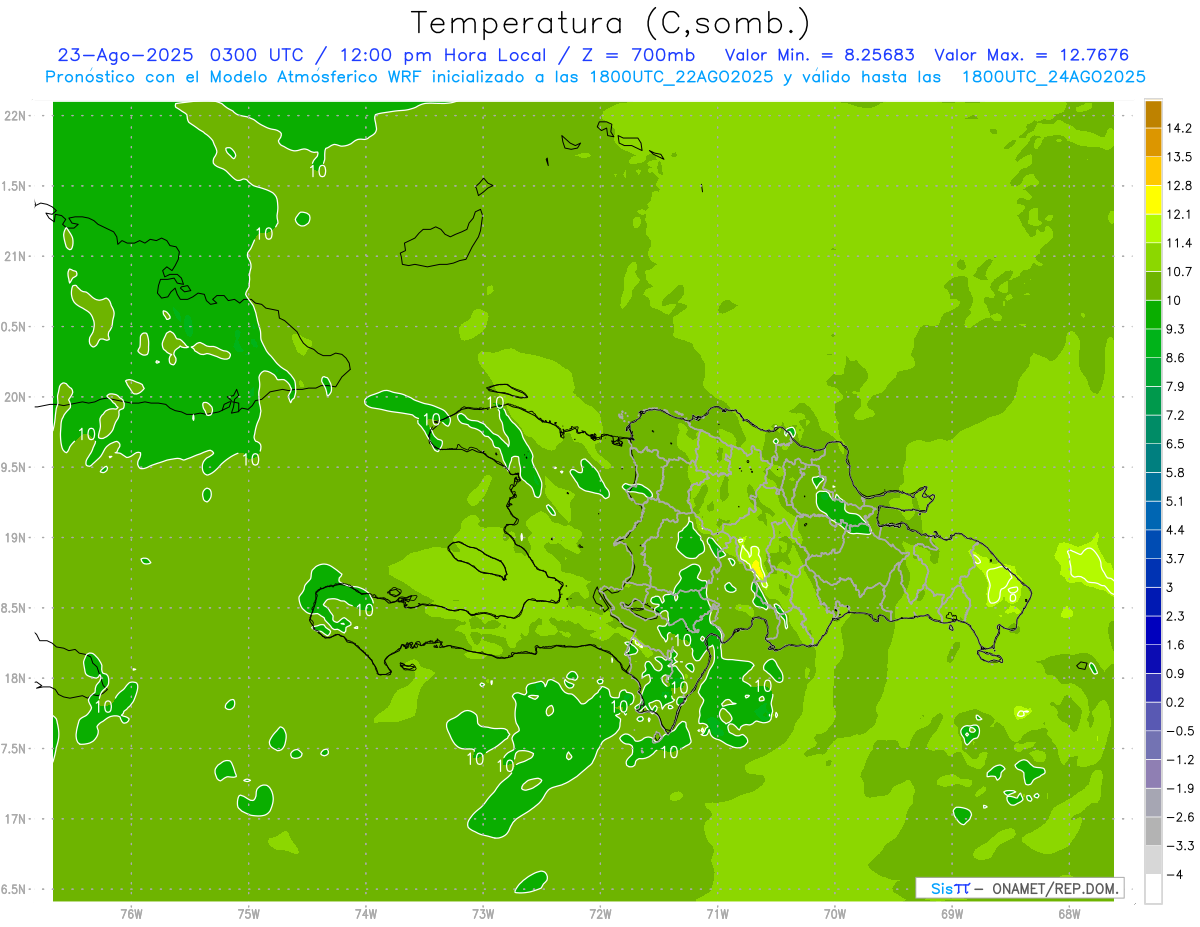The height and width of the screenshot is (927, 1200).
Task: Click the white colorbar swatch below -4
Action: click(1153, 888)
